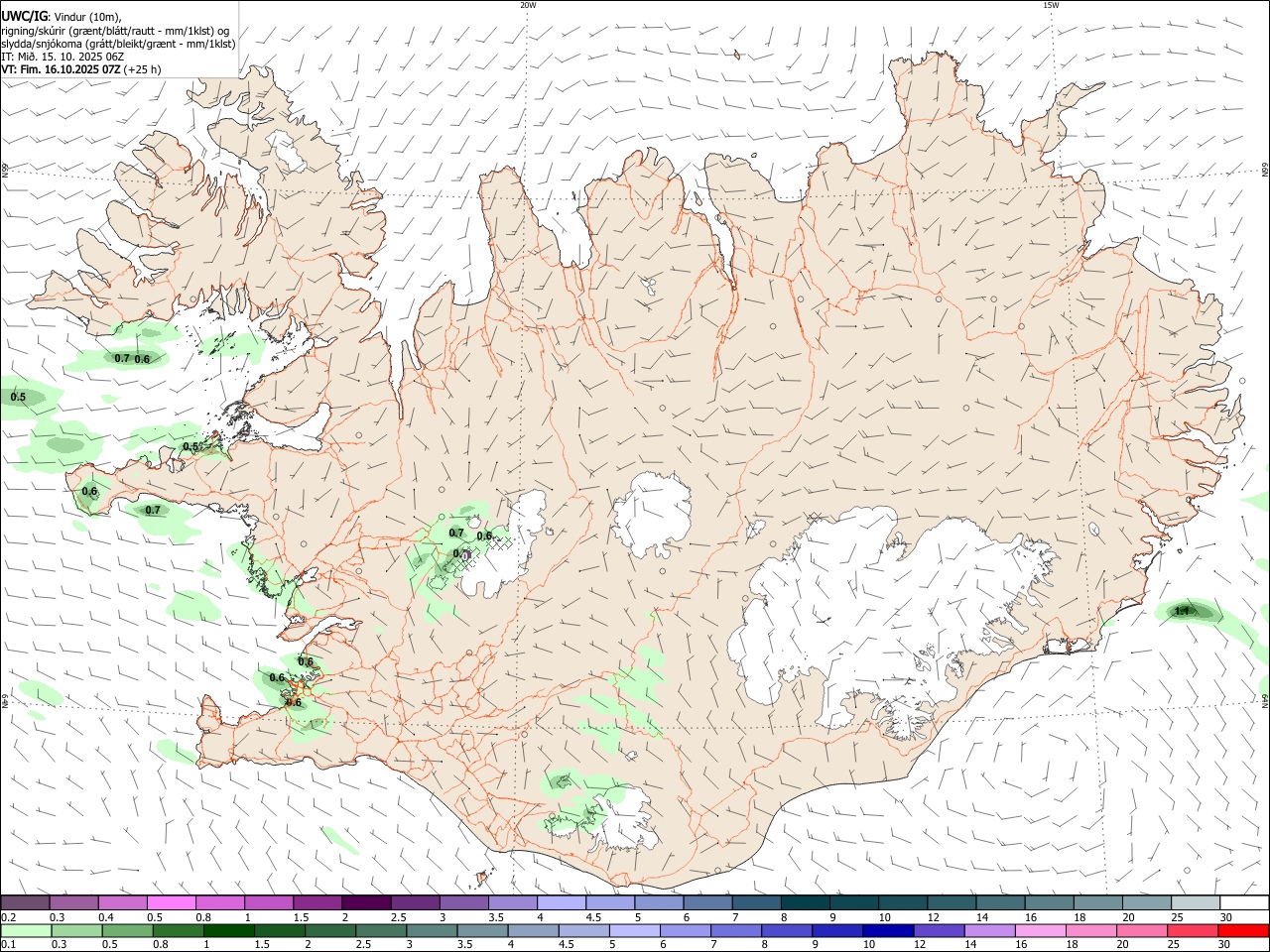This screenshot has height=952, width=1270.
Task: Click the "VT: Fim. 16.10.2025 07Z" valid time
Action: [x=62, y=69]
